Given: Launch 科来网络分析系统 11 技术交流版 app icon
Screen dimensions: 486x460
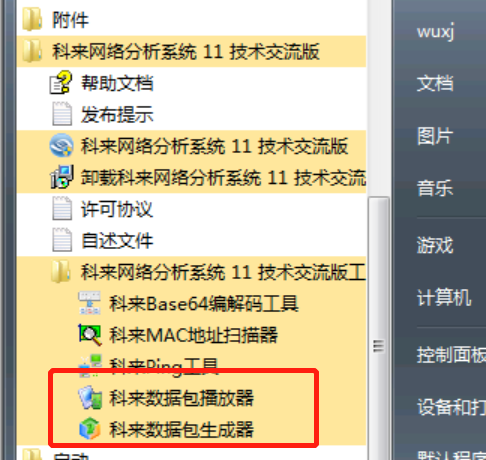Looking at the screenshot, I should click(61, 145).
